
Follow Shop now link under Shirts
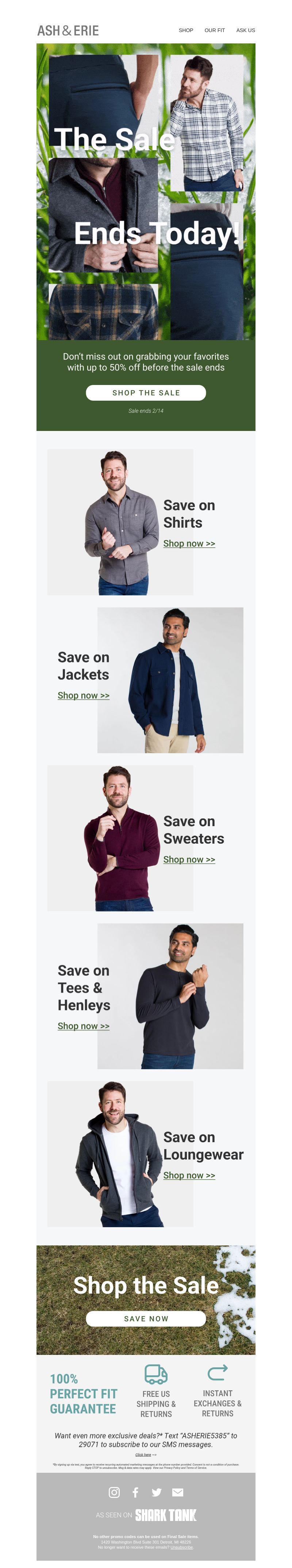189,544
